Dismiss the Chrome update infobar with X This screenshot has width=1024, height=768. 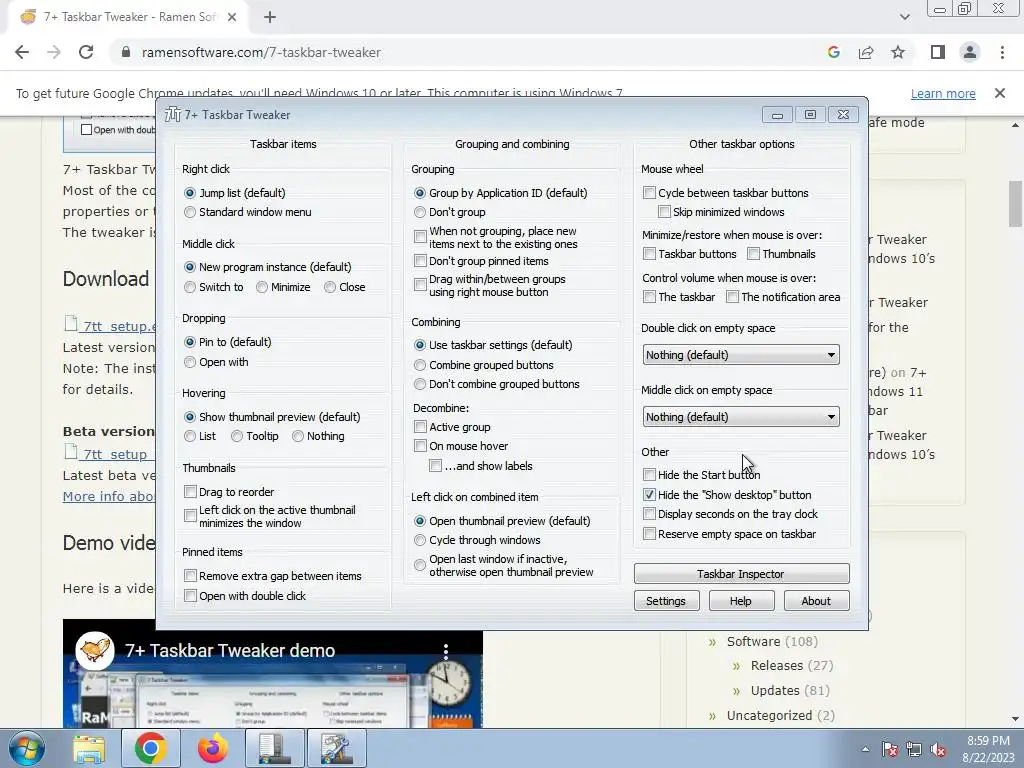999,93
